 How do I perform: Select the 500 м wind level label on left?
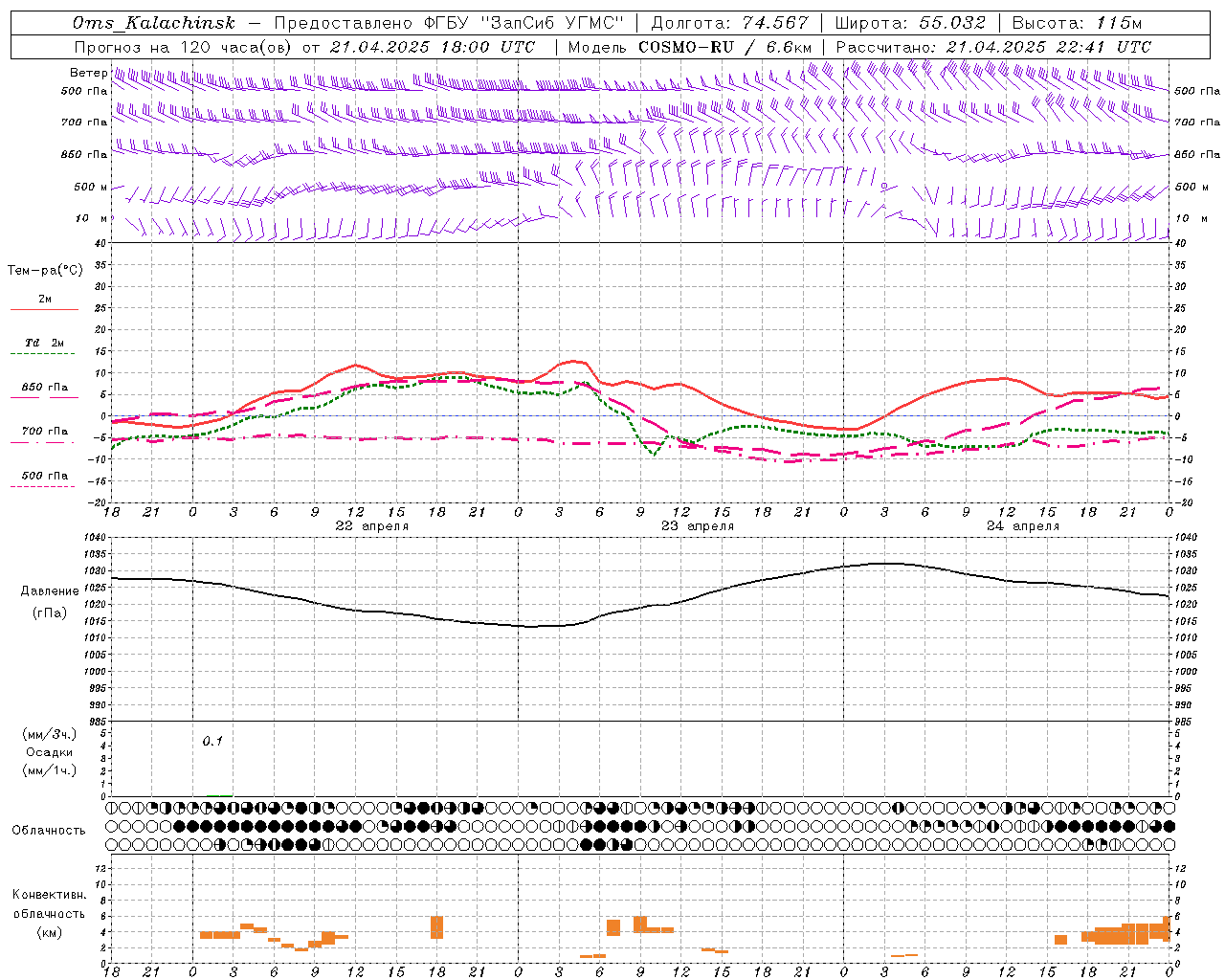click(x=91, y=187)
